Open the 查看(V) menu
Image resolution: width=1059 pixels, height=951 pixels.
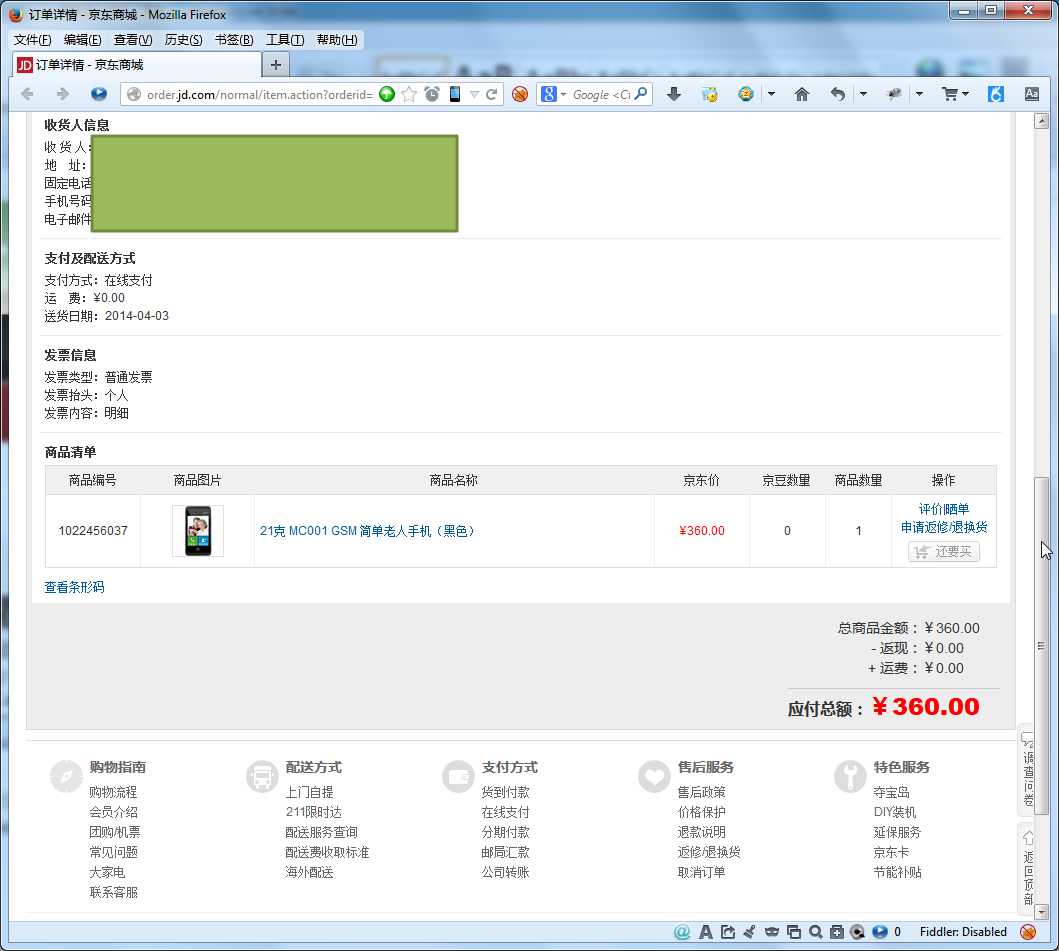[133, 40]
